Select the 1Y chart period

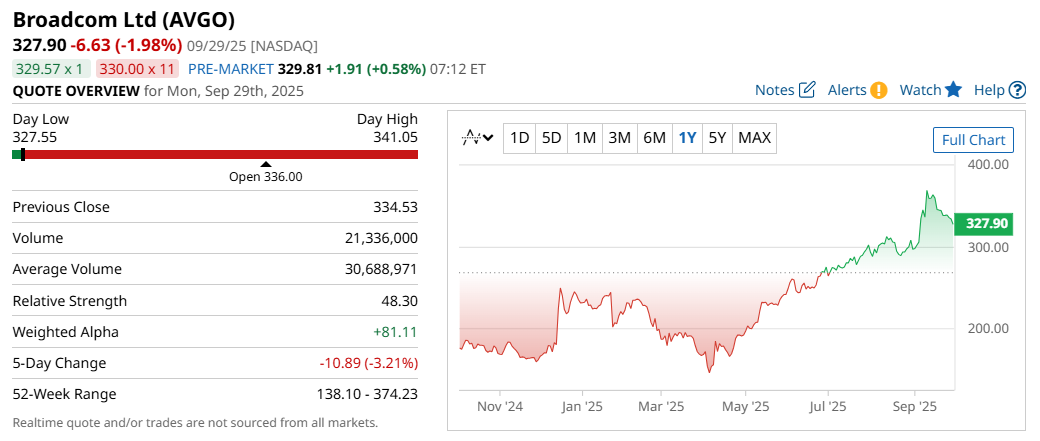click(x=687, y=138)
